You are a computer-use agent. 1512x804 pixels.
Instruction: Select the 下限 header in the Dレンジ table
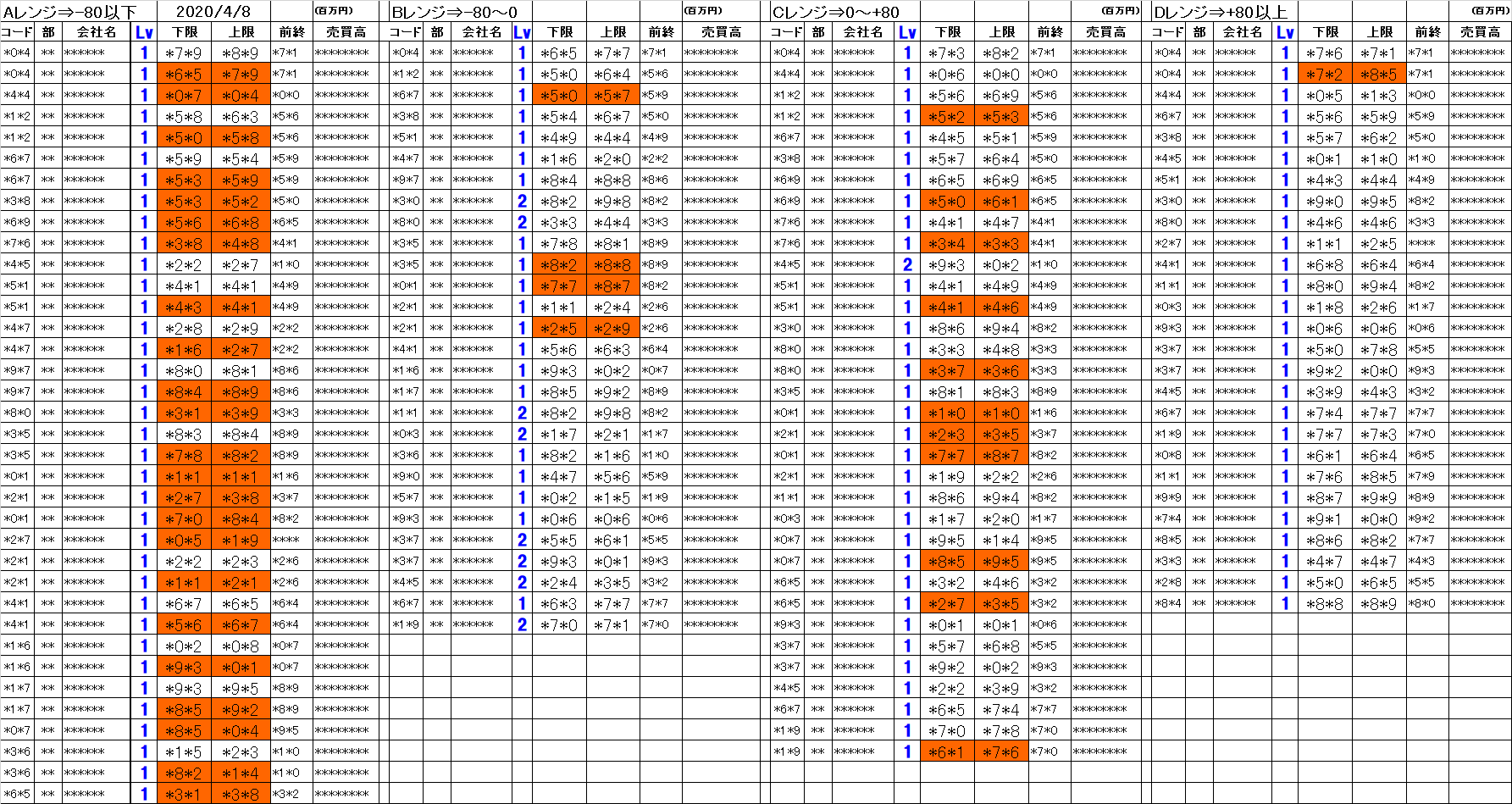coord(1326,32)
